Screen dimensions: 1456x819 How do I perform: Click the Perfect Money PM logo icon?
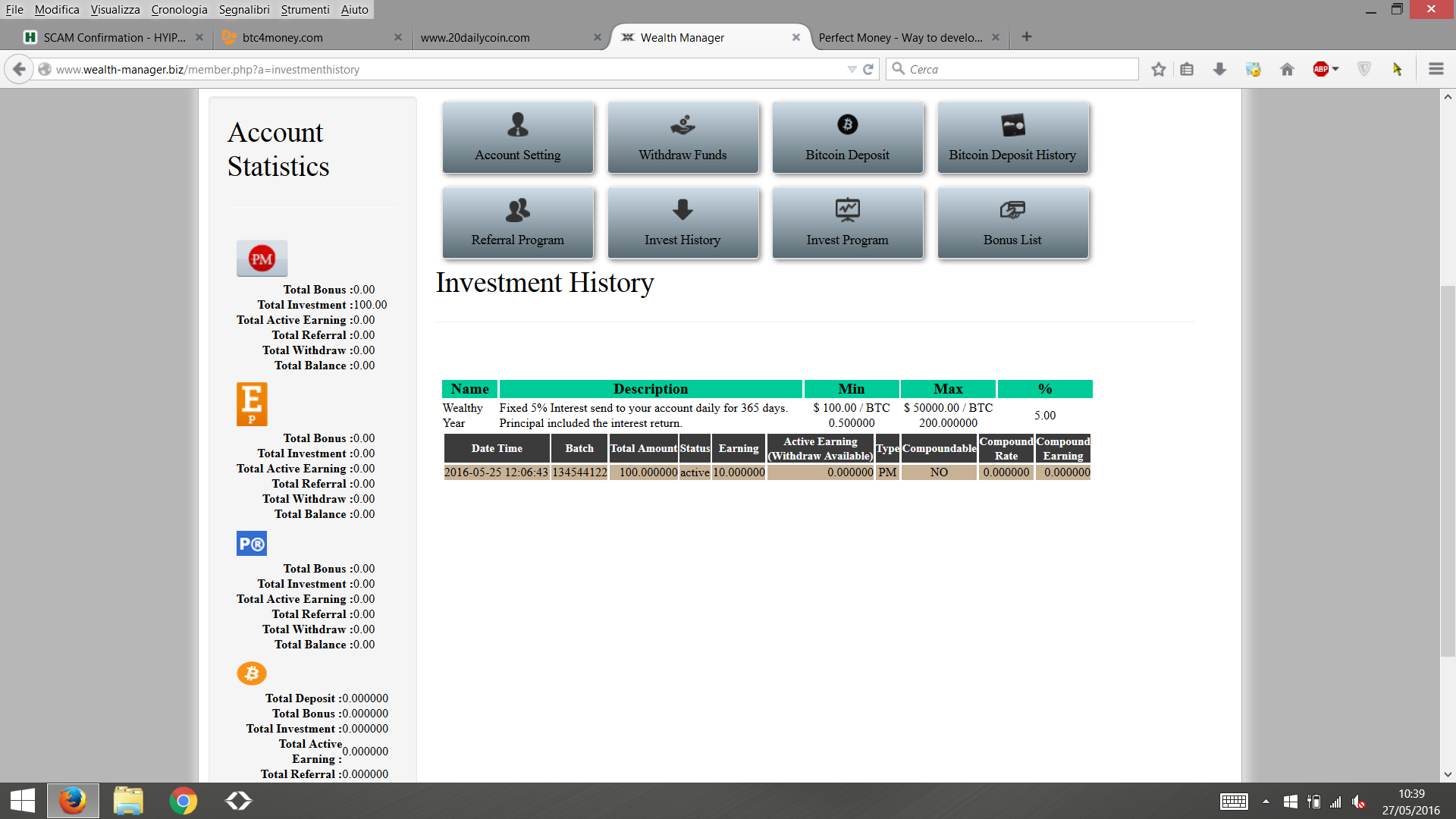pos(262,259)
